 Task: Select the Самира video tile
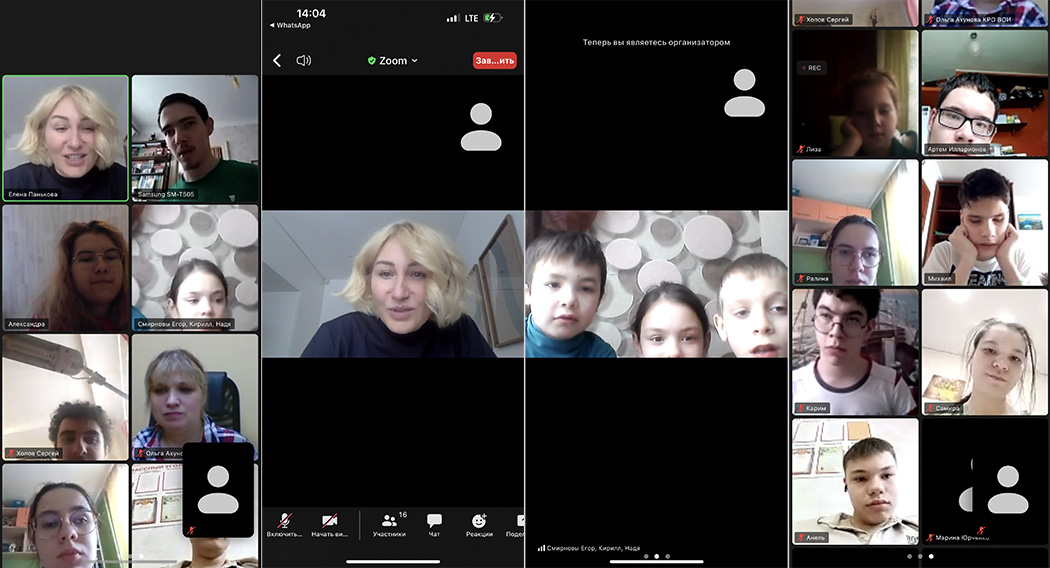tap(984, 352)
